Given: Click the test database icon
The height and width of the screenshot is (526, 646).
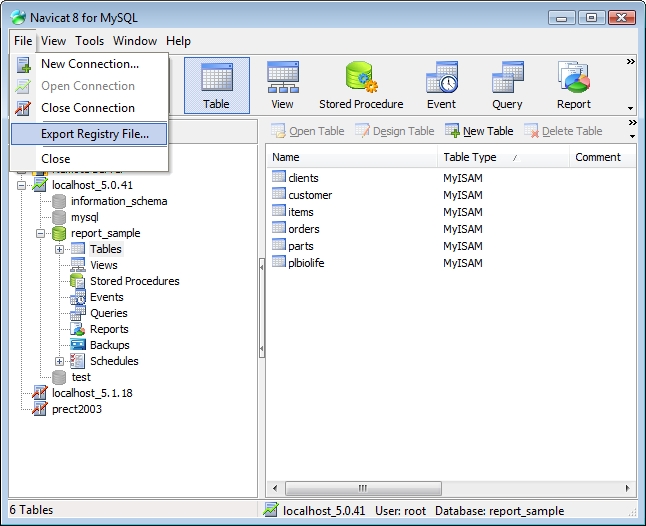Looking at the screenshot, I should pos(59,377).
